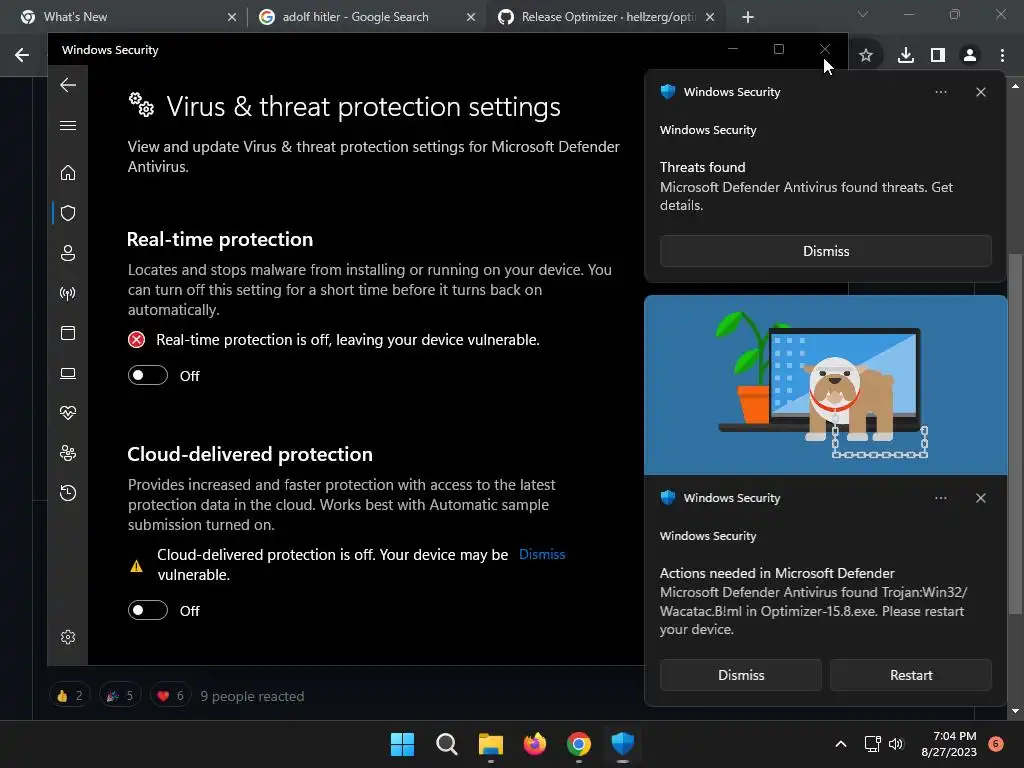The image size is (1024, 768).
Task: Click the browser page vertical scrollbar
Action: (1015, 434)
